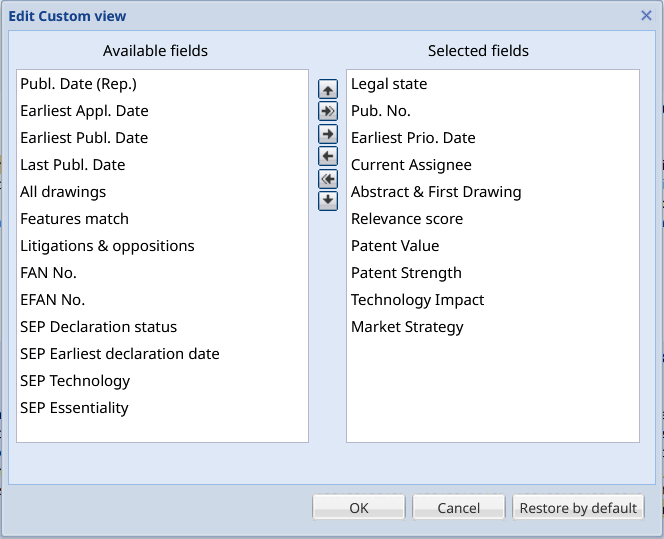The height and width of the screenshot is (539, 664).
Task: Pick SEP Essentiality in Available fields
Action: 74,408
